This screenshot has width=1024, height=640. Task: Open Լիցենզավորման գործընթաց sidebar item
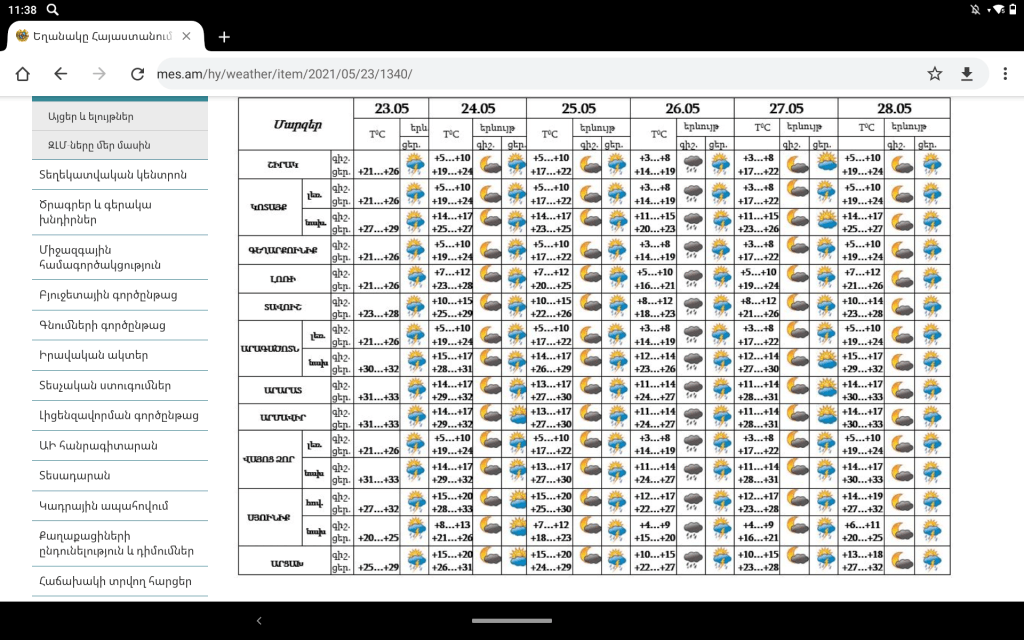point(118,415)
